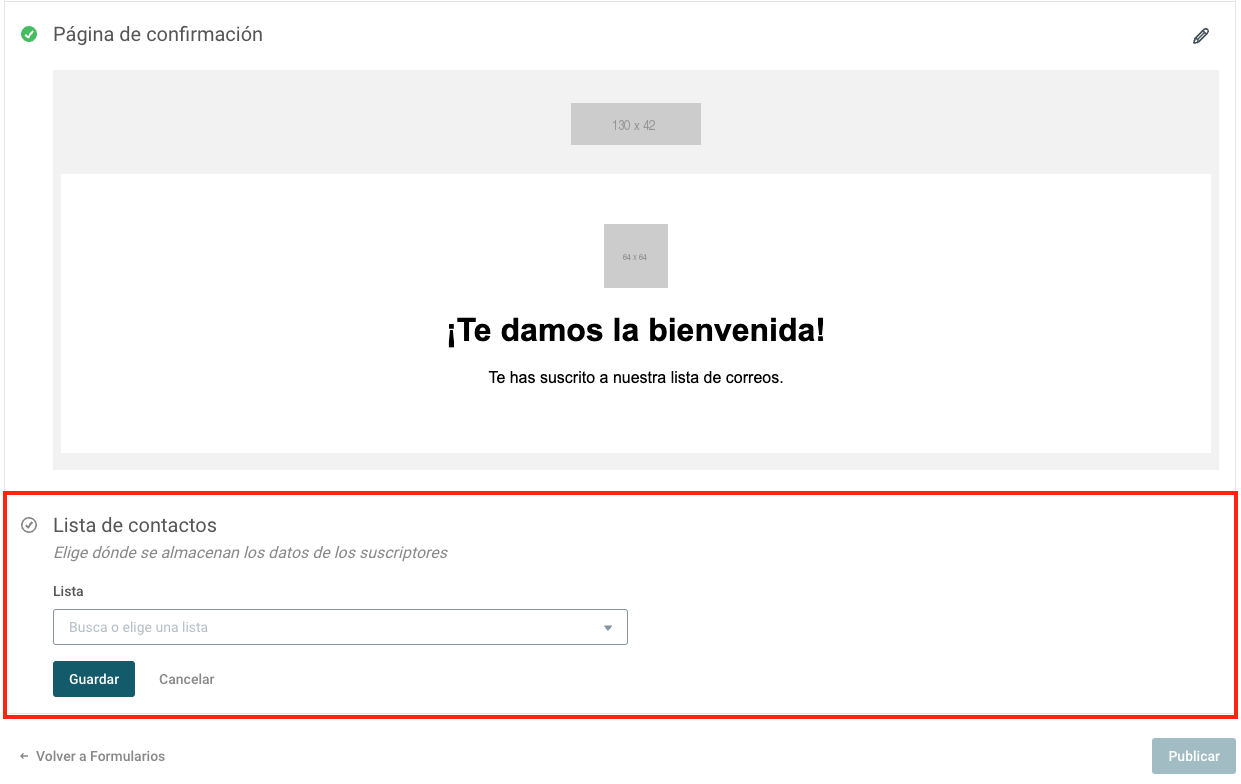This screenshot has width=1241, height=784.
Task: Click the Publicar button
Action: [1194, 756]
